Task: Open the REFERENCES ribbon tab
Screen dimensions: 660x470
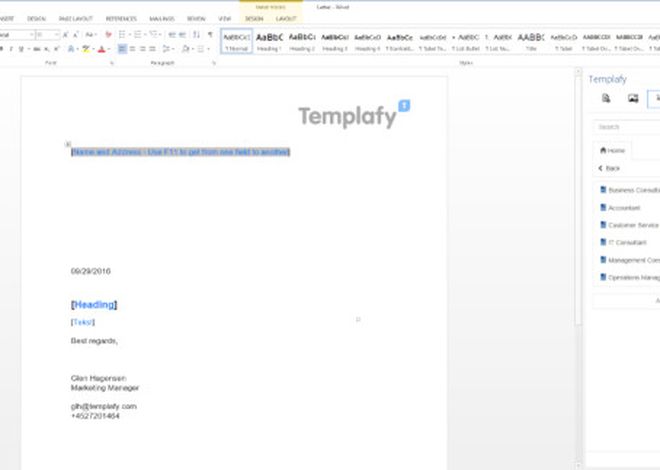Action: pyautogui.click(x=121, y=19)
